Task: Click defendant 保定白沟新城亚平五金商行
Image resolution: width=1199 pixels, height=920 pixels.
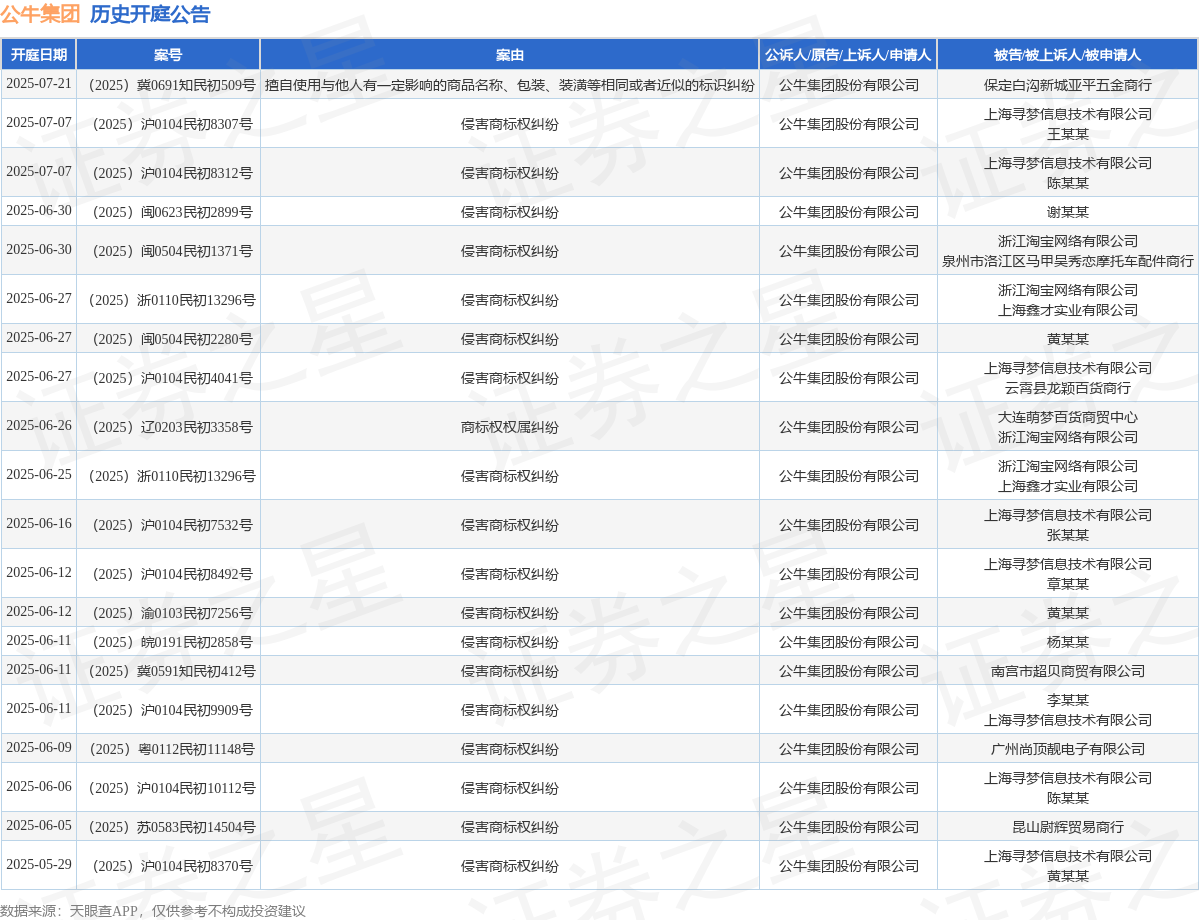Action: [1067, 85]
